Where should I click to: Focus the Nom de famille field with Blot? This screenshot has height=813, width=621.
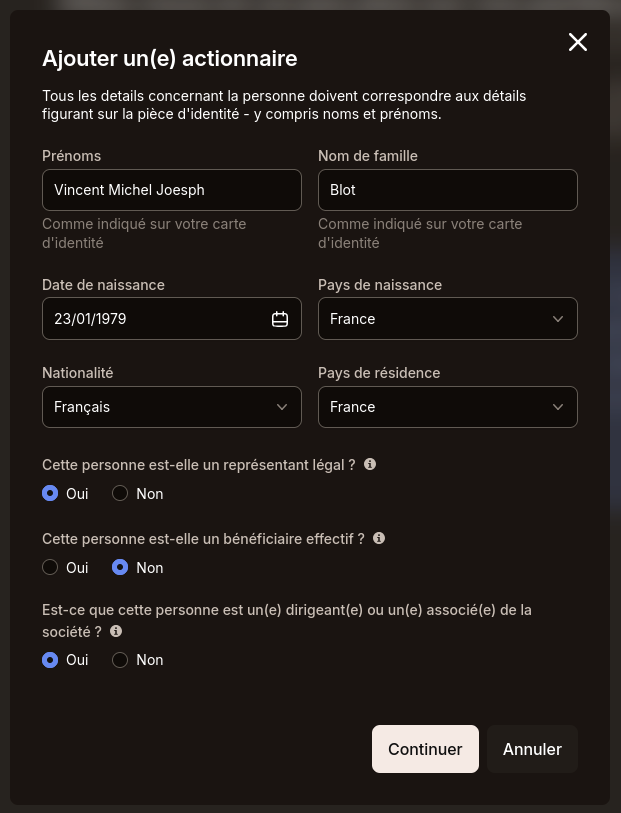pos(447,190)
